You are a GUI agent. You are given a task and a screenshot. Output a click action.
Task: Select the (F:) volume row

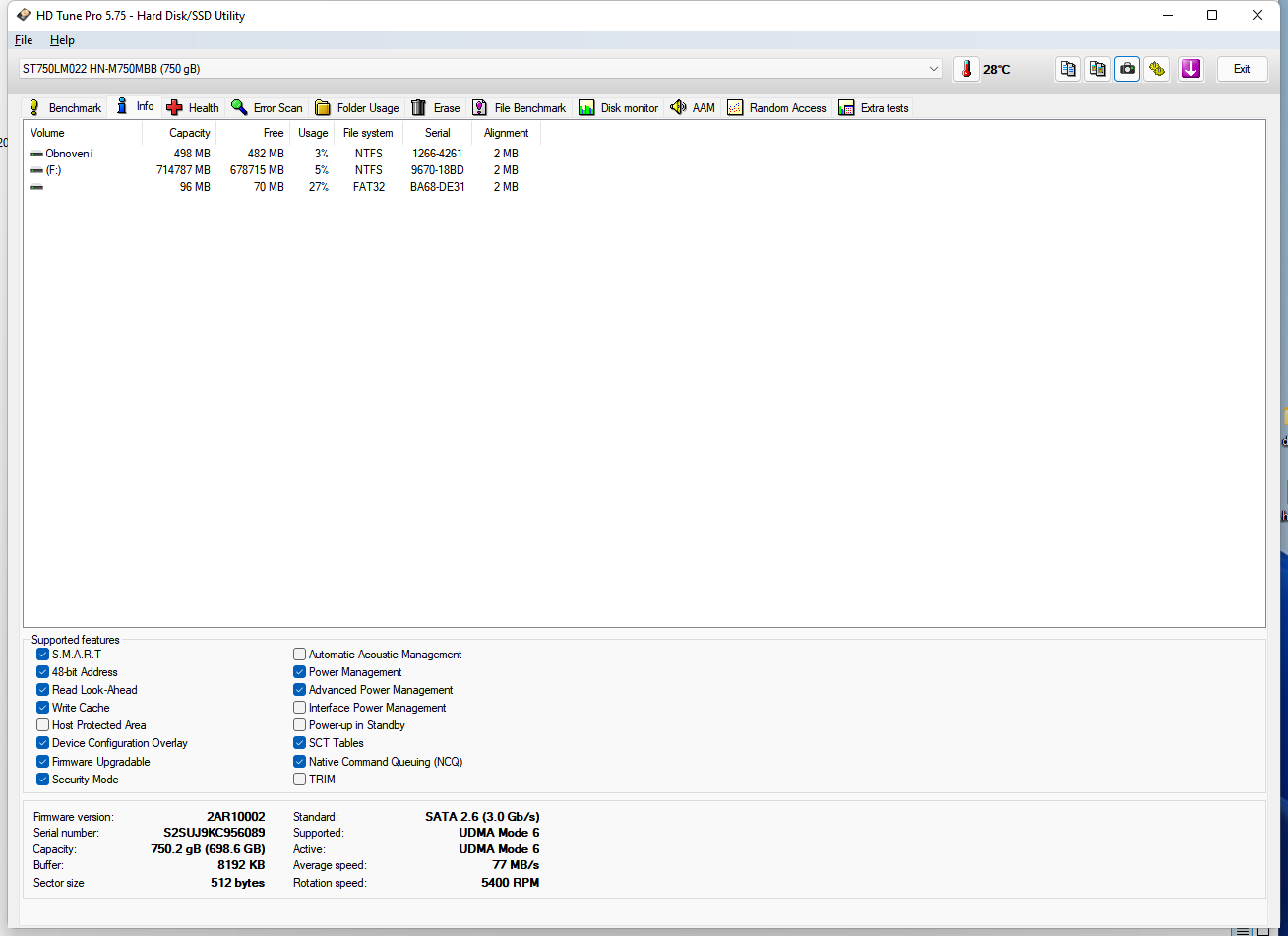(x=54, y=170)
